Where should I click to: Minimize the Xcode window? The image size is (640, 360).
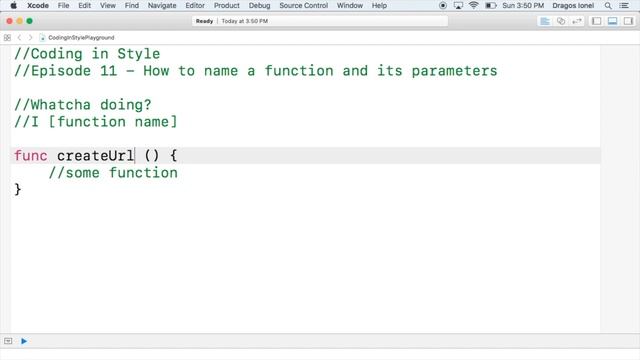tap(20, 21)
